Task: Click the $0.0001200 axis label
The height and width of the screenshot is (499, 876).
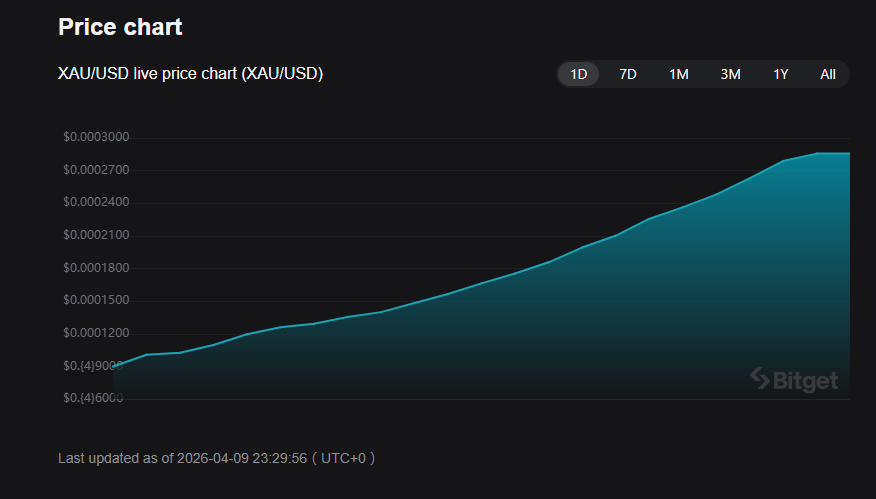Action: point(96,333)
